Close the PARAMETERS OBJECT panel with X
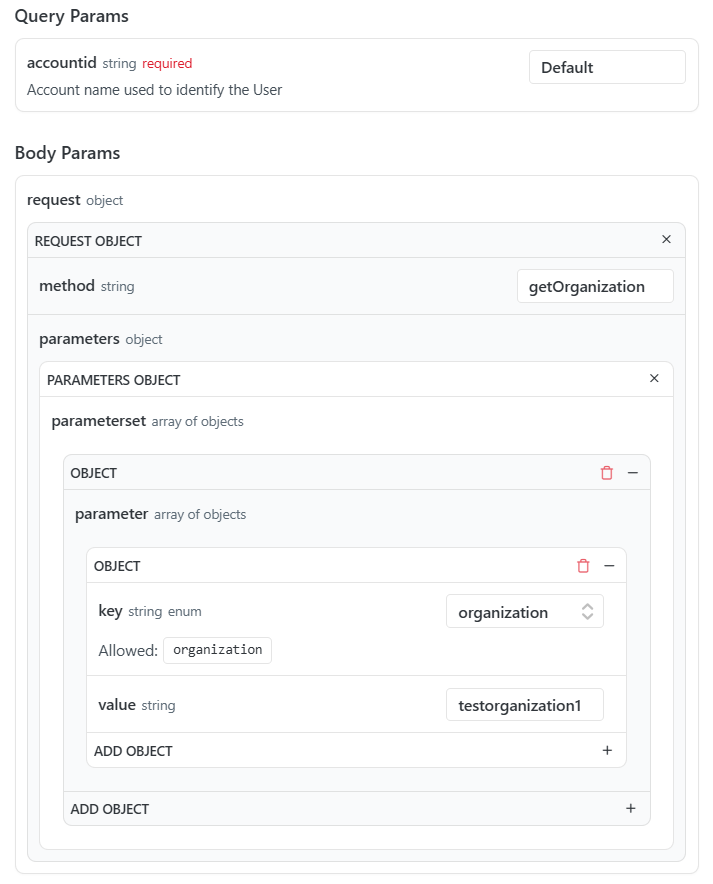The image size is (713, 884). [654, 378]
